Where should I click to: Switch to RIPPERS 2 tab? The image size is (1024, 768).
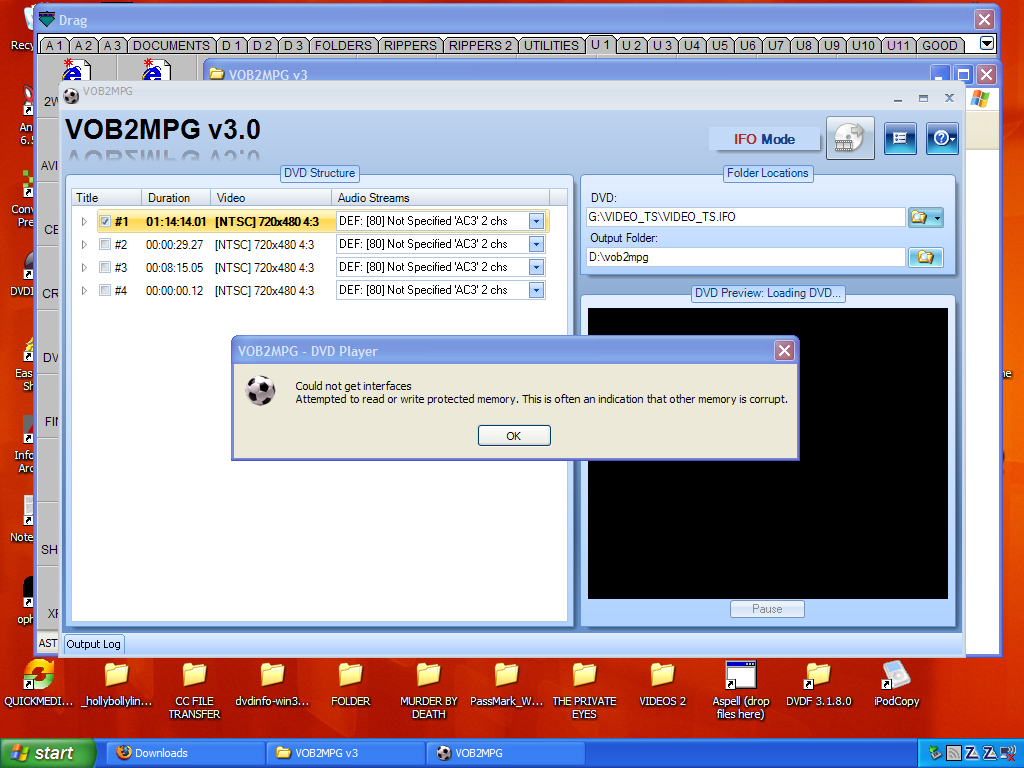pos(481,46)
